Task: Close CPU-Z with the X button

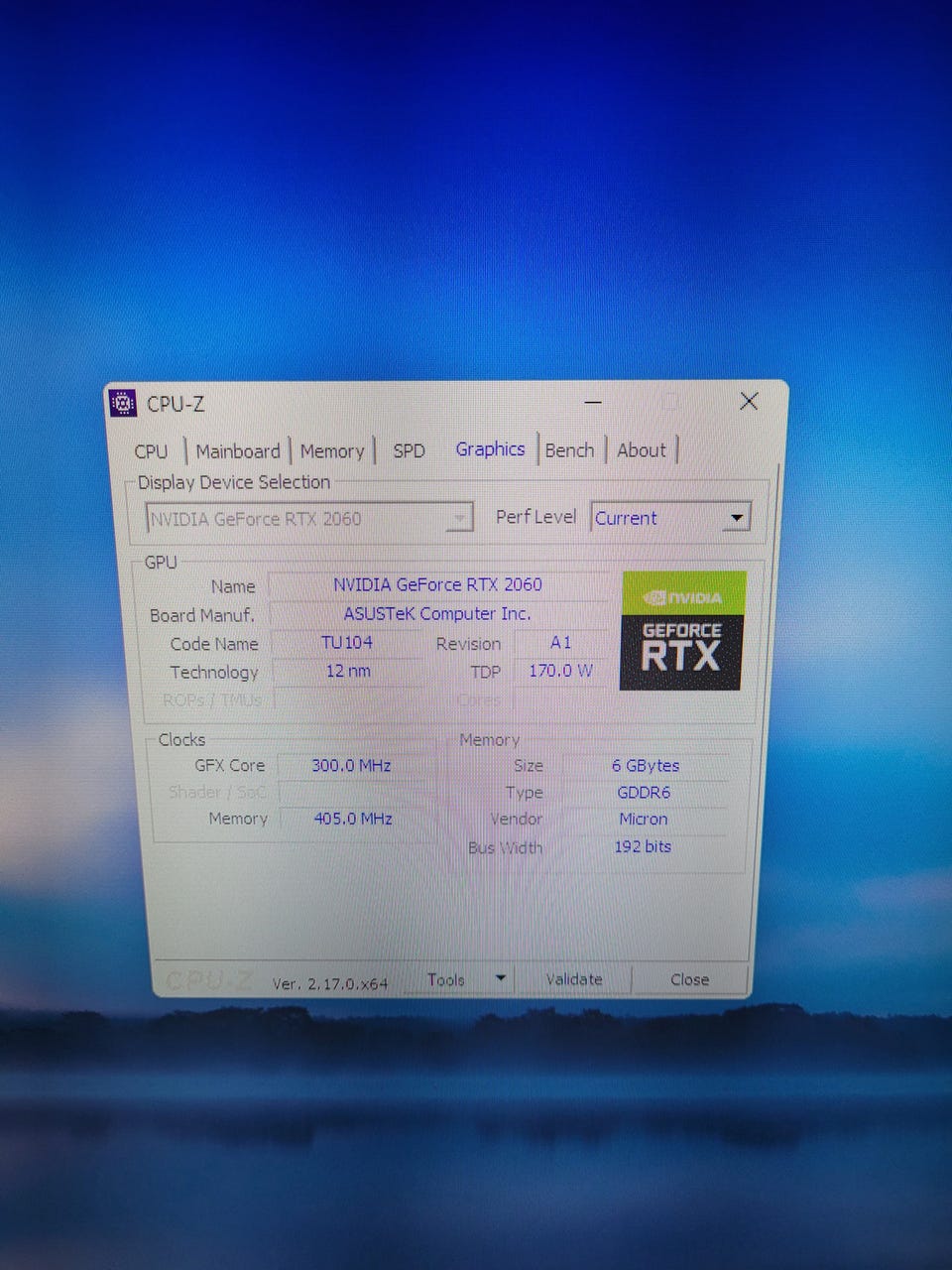Action: pyautogui.click(x=749, y=401)
